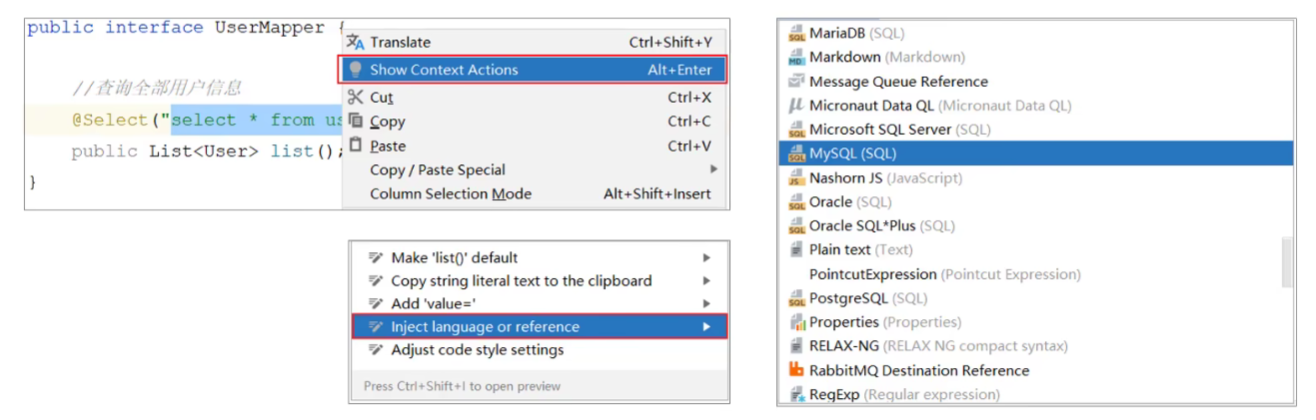Open the Add 'value=' submenu arrow
This screenshot has width=1316, height=420.
coord(707,304)
